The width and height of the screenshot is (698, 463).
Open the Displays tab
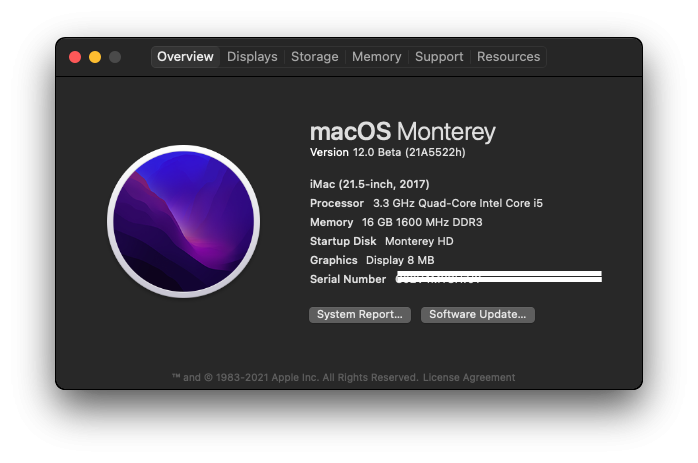(252, 57)
